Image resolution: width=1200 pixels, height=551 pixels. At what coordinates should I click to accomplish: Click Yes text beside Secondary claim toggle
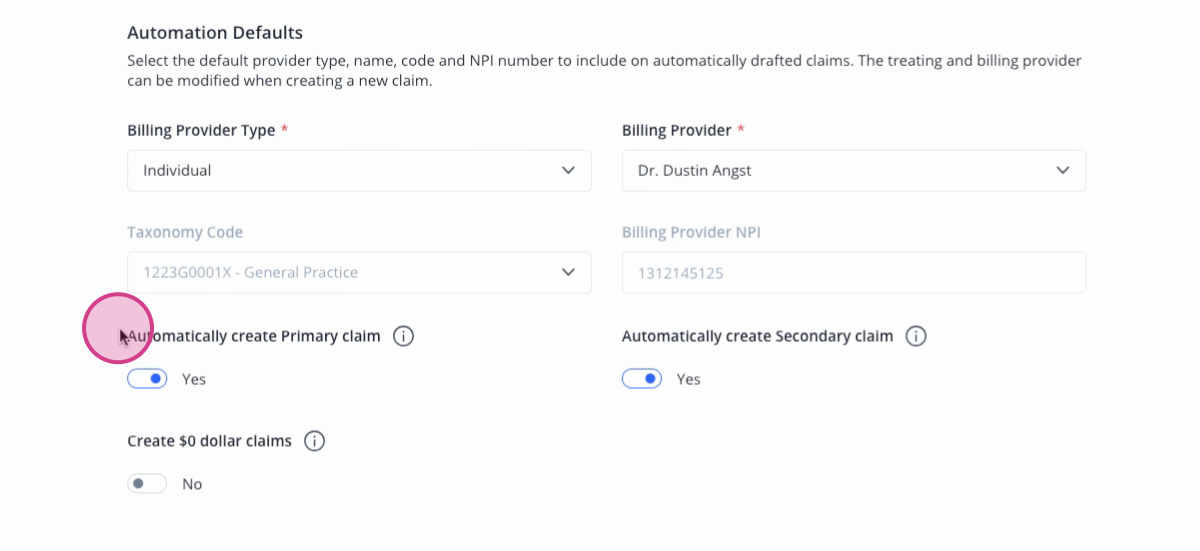click(688, 379)
